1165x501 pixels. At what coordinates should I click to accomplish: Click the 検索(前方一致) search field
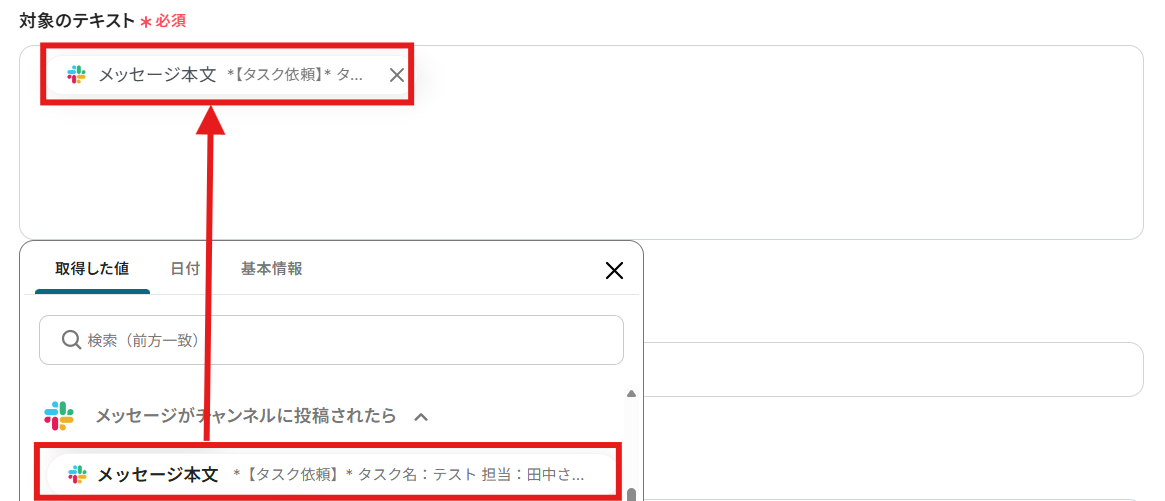coord(331,340)
